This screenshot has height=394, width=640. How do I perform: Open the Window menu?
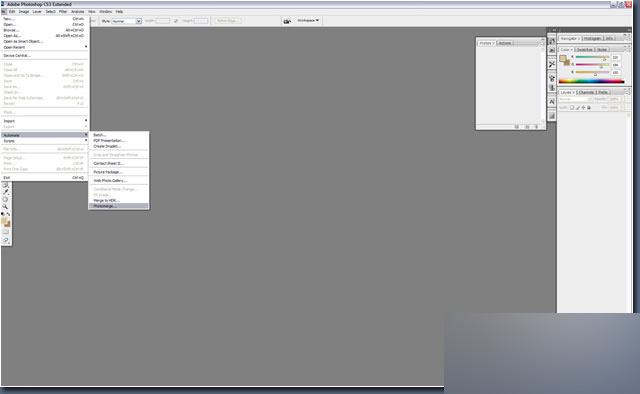(105, 11)
